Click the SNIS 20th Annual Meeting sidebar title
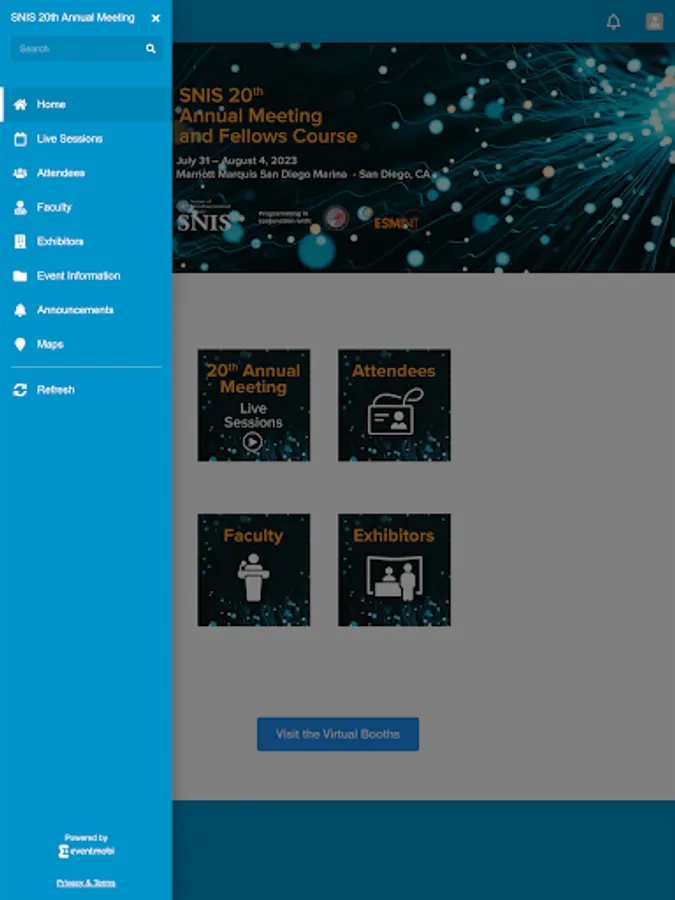The width and height of the screenshot is (675, 900). (x=73, y=18)
